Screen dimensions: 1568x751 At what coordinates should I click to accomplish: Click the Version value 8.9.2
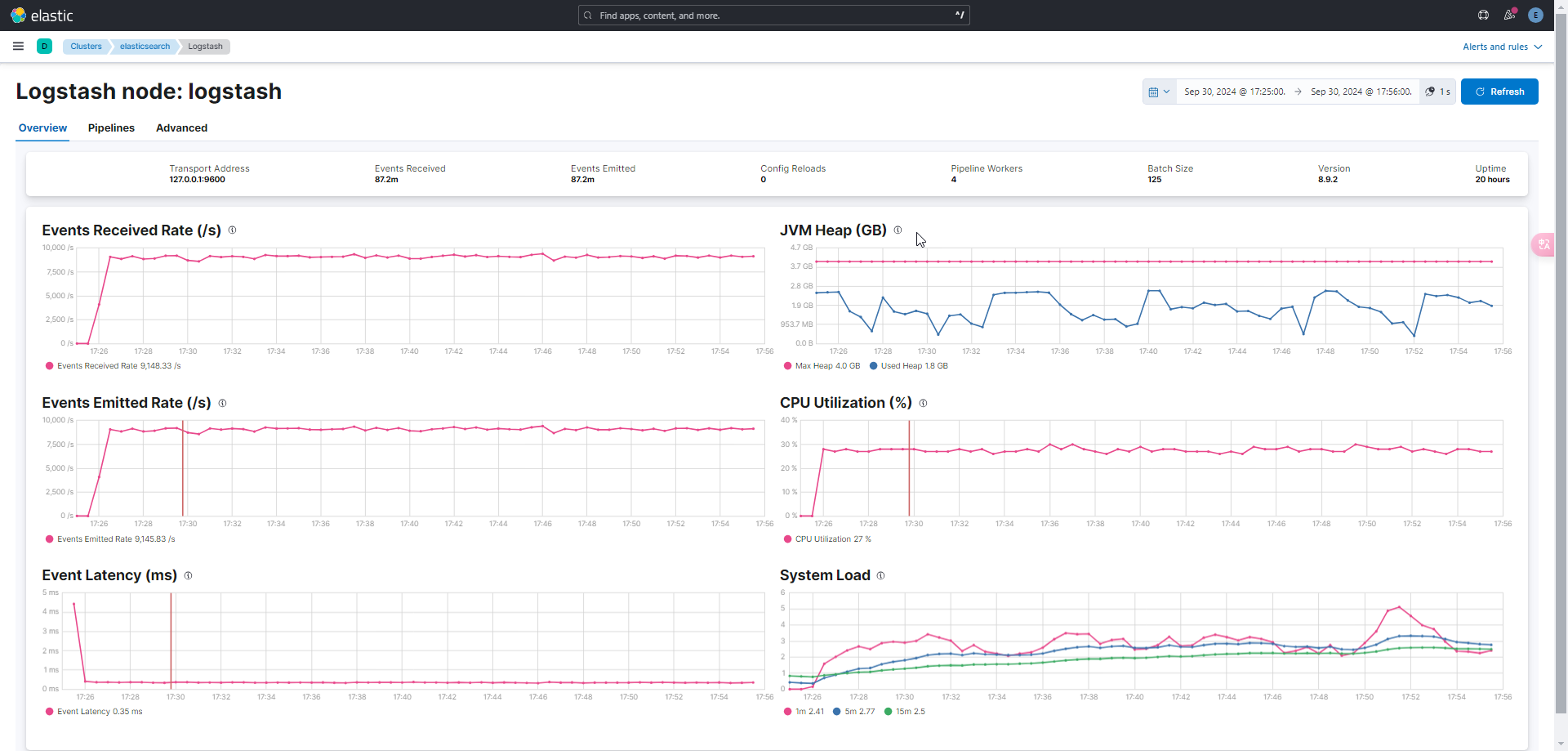tap(1328, 180)
